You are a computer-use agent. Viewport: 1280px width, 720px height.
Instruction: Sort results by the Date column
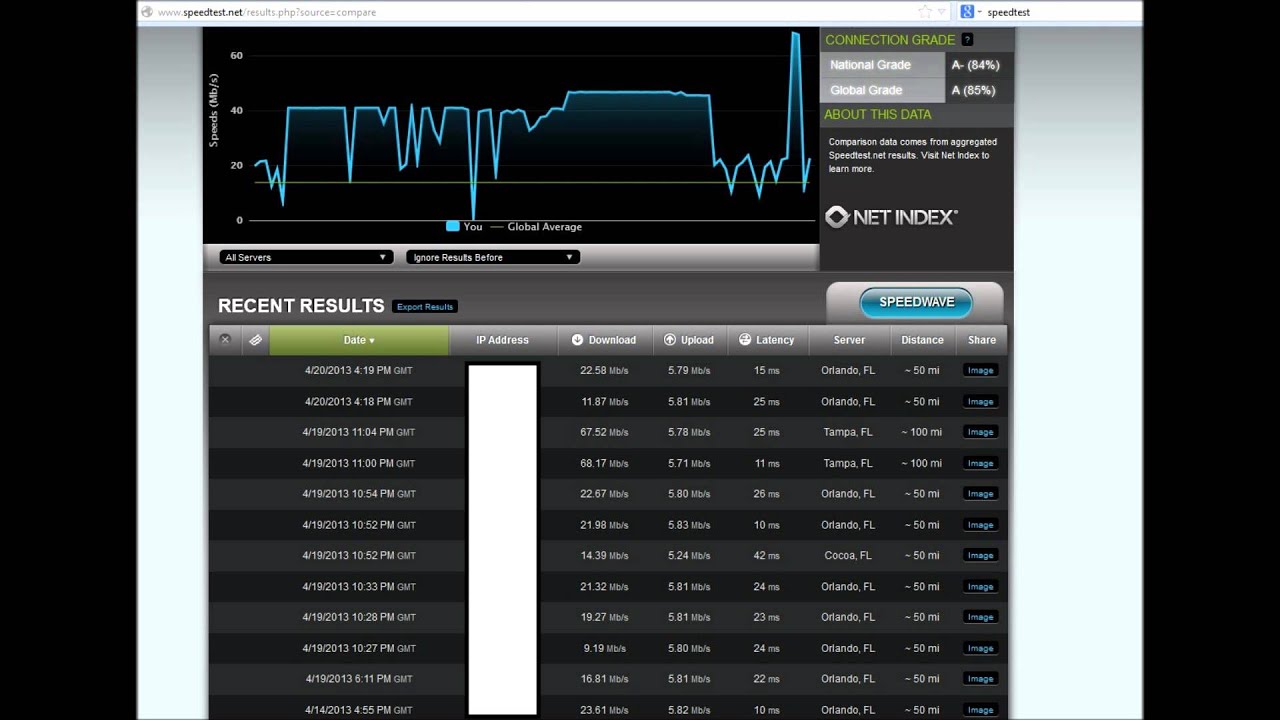click(x=359, y=340)
